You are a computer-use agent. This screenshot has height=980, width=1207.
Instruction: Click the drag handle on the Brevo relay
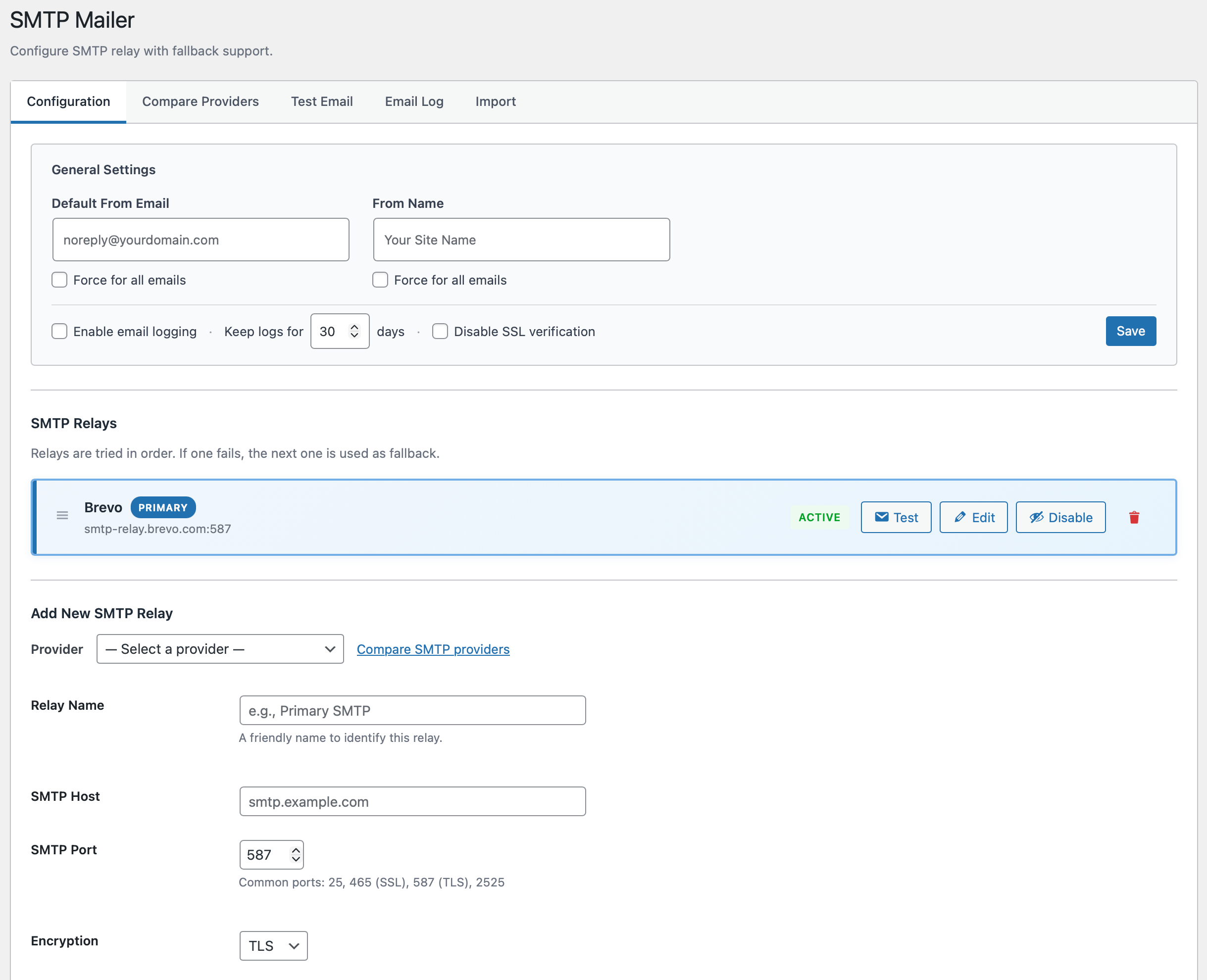click(62, 516)
